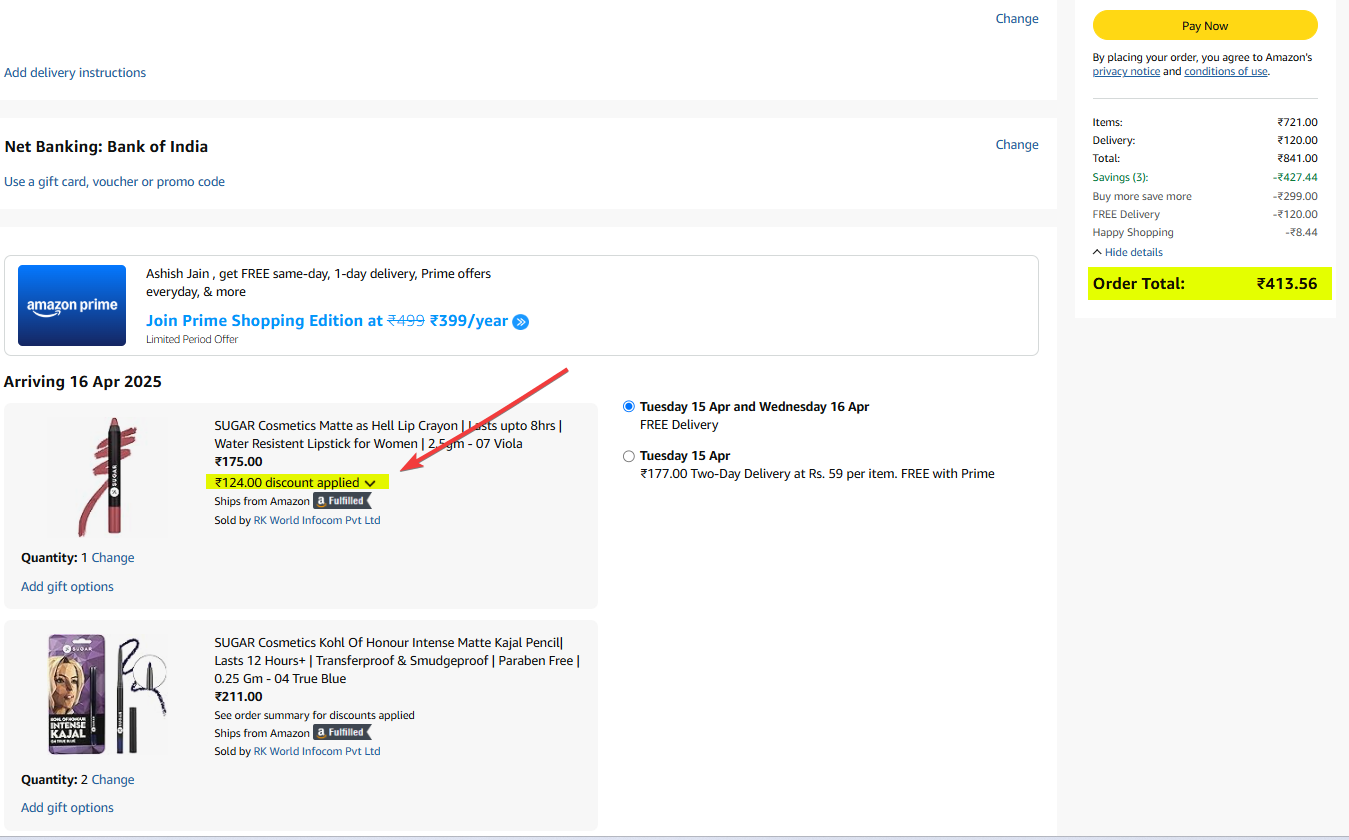
Task: Add gift options for the Kajal Pencil
Action: pyautogui.click(x=67, y=808)
